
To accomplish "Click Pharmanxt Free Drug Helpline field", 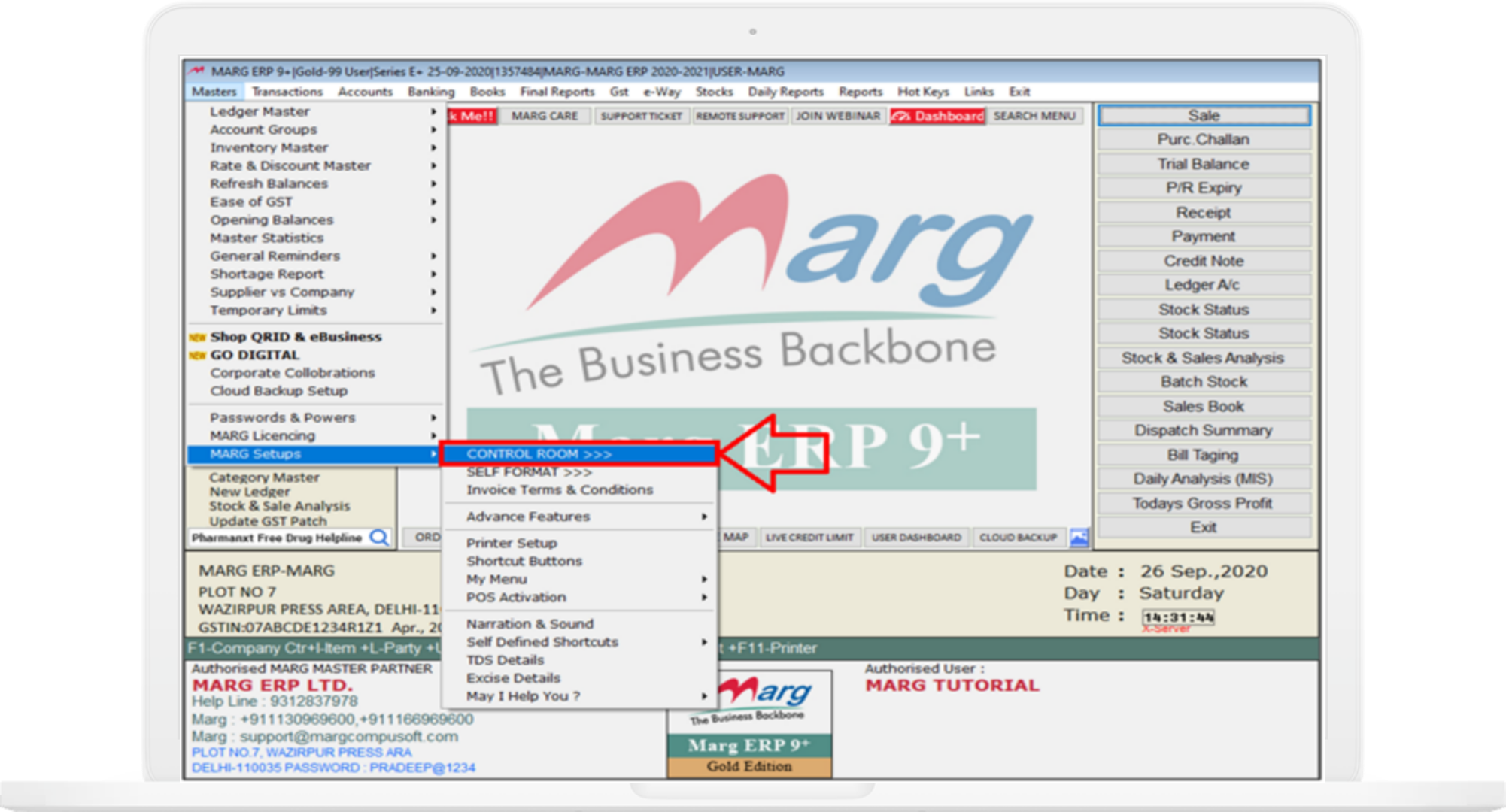I will click(x=277, y=538).
